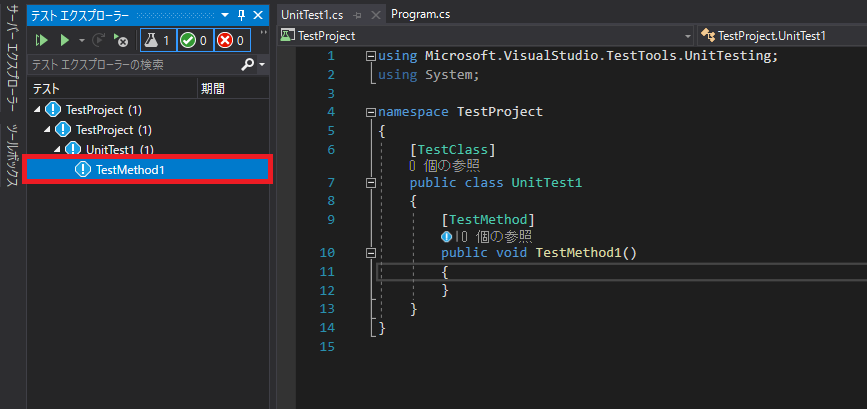Collapse the namespace TestProject code block

pos(372,112)
